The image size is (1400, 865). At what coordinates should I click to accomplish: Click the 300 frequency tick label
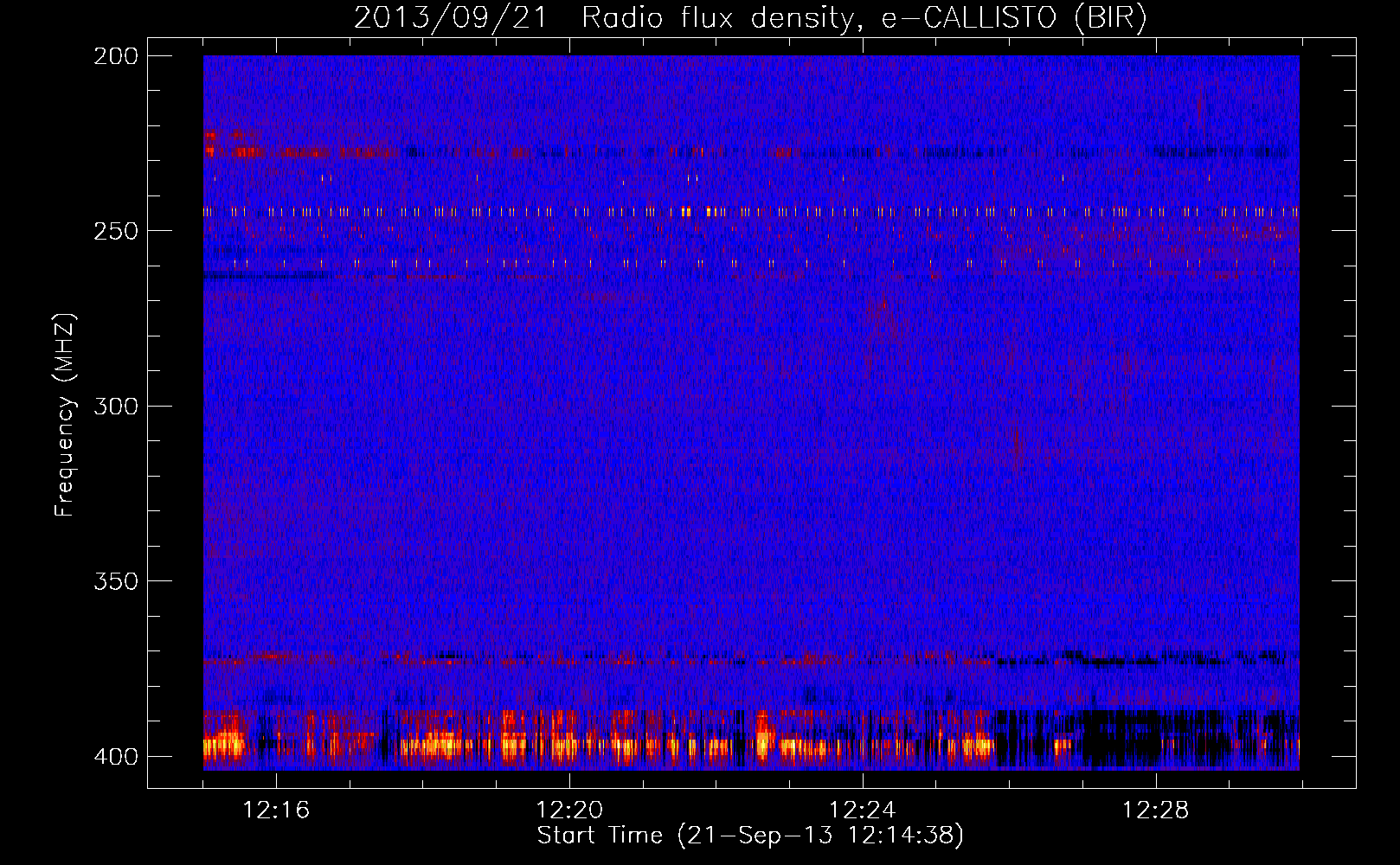click(116, 406)
